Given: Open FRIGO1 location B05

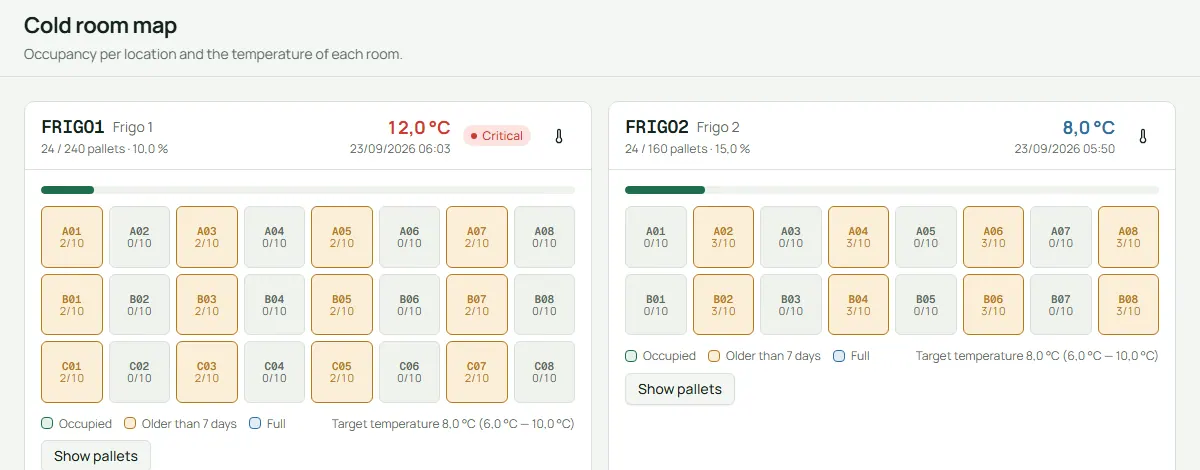Looking at the screenshot, I should click(342, 304).
